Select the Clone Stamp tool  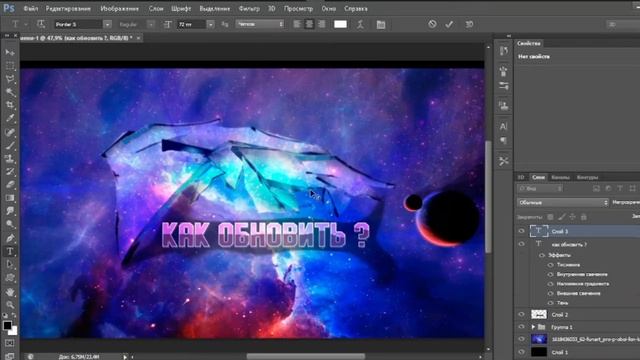(10, 158)
